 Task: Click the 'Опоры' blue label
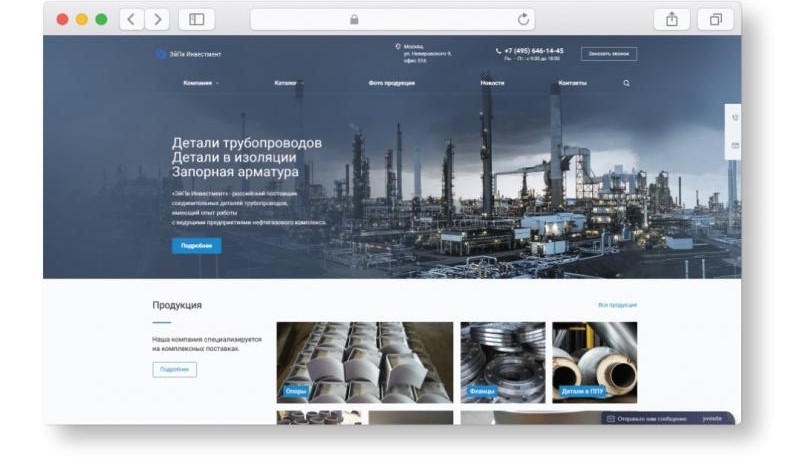pyautogui.click(x=296, y=391)
